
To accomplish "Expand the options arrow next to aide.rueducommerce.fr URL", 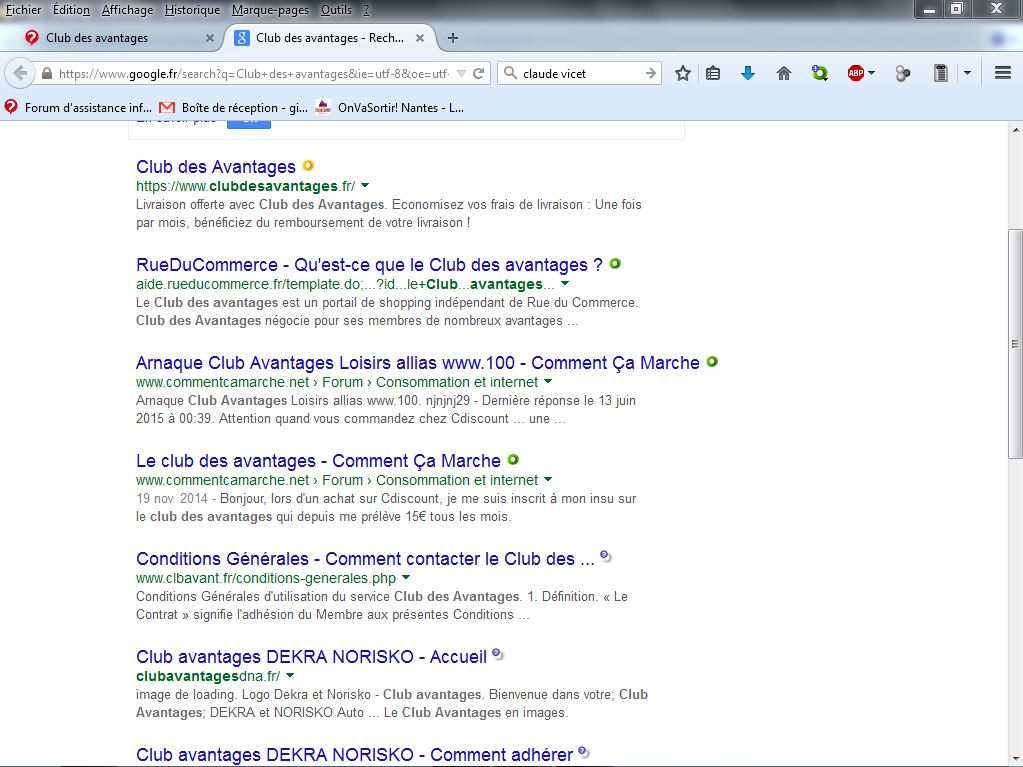I will click(565, 284).
